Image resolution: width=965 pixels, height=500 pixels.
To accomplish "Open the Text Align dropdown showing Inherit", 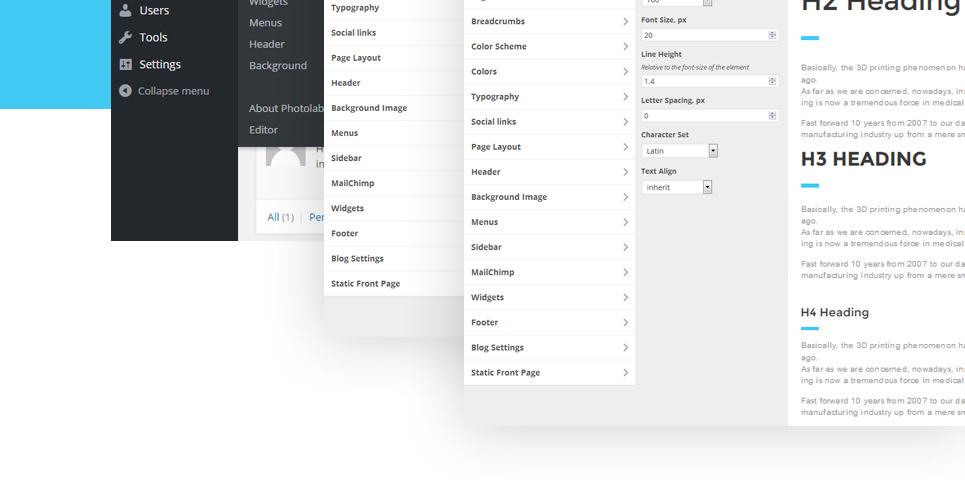I will point(677,187).
